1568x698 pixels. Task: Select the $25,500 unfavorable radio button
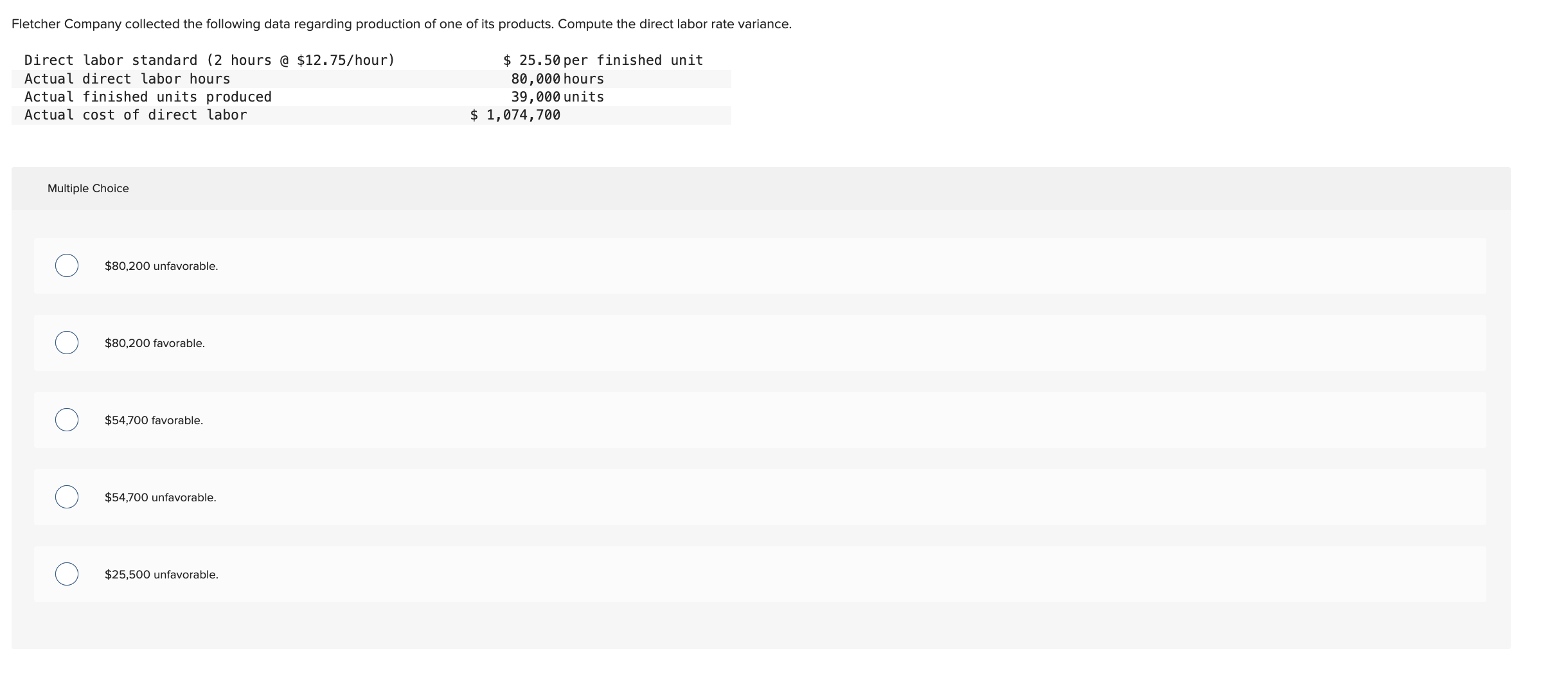click(67, 574)
